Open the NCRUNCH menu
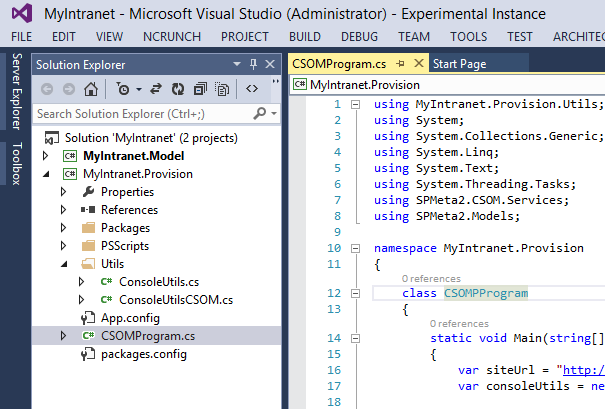 click(172, 37)
